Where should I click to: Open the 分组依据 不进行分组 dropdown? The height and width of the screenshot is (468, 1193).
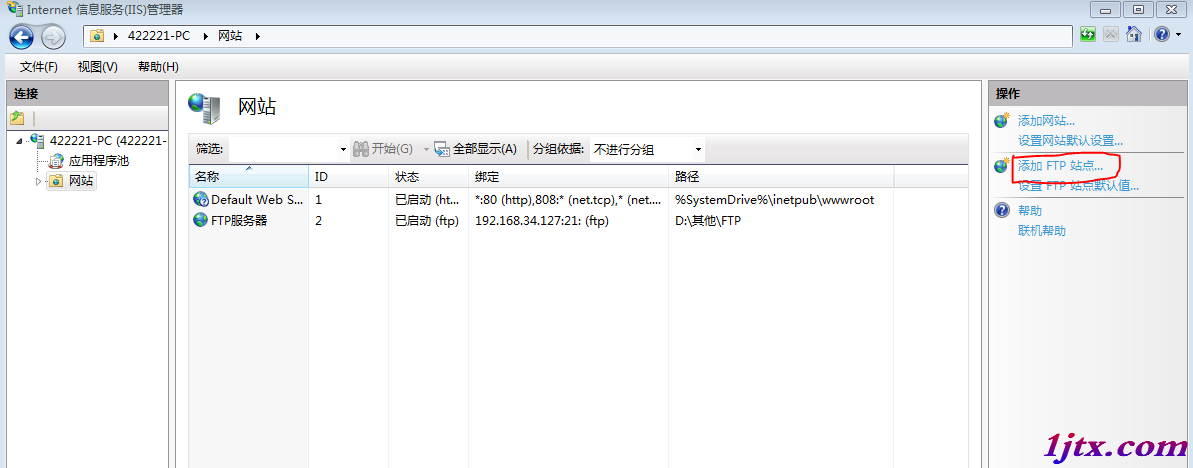(647, 149)
